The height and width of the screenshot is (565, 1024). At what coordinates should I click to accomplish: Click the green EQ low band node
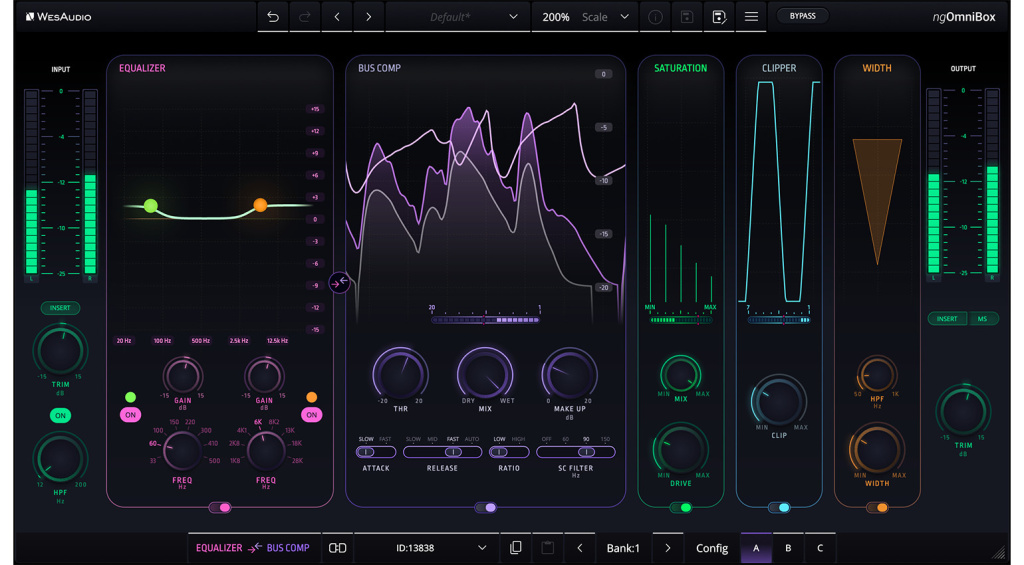click(x=151, y=206)
